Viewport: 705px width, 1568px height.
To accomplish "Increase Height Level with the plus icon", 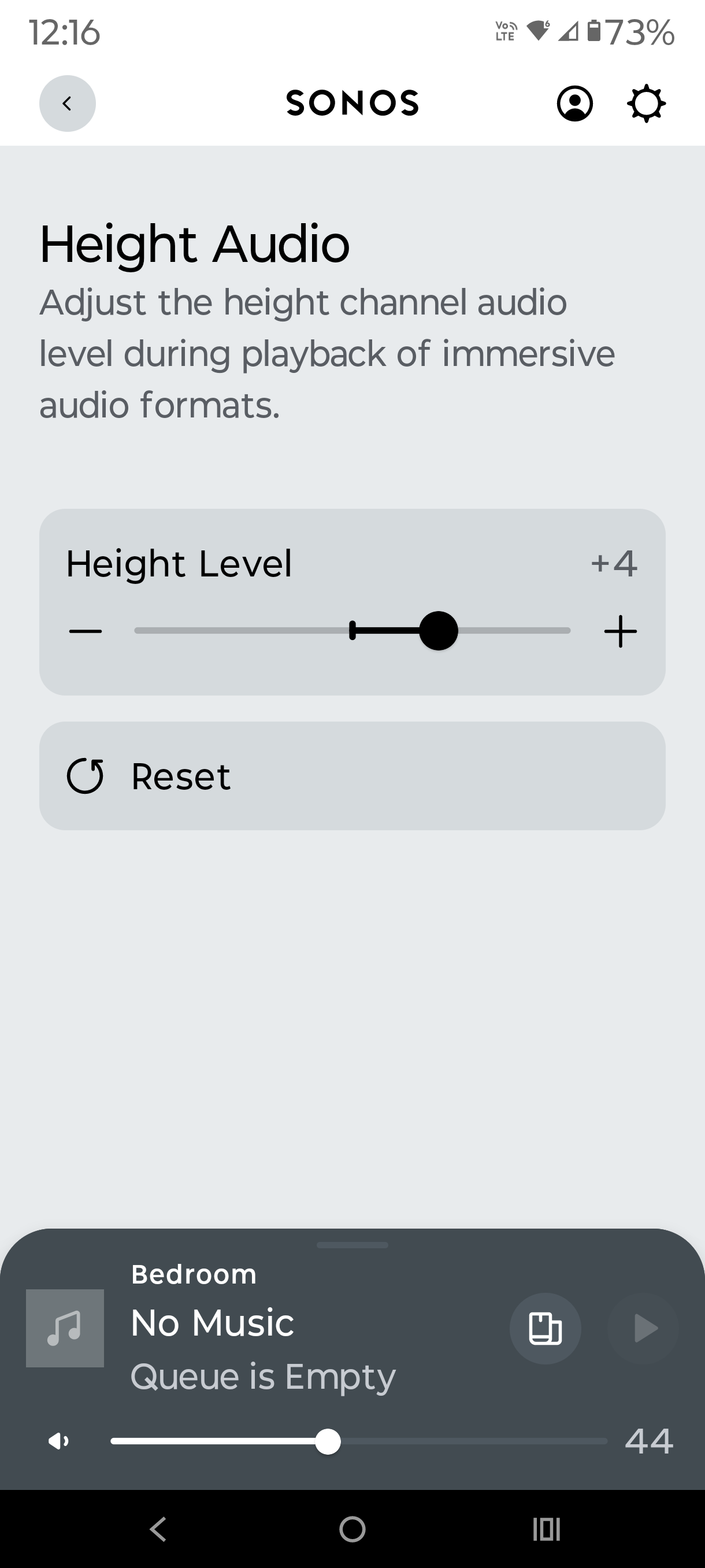I will [620, 631].
